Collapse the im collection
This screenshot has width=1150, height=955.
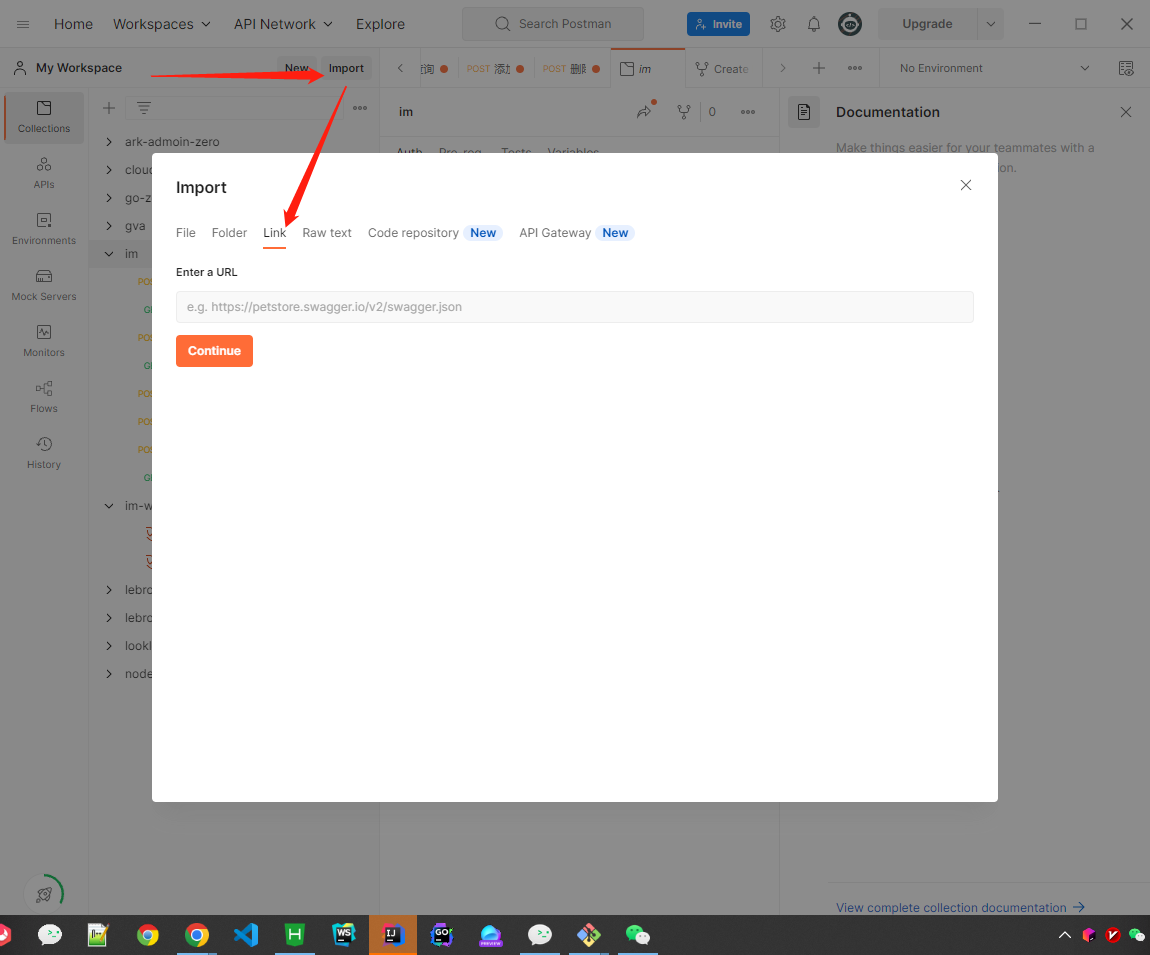click(109, 254)
